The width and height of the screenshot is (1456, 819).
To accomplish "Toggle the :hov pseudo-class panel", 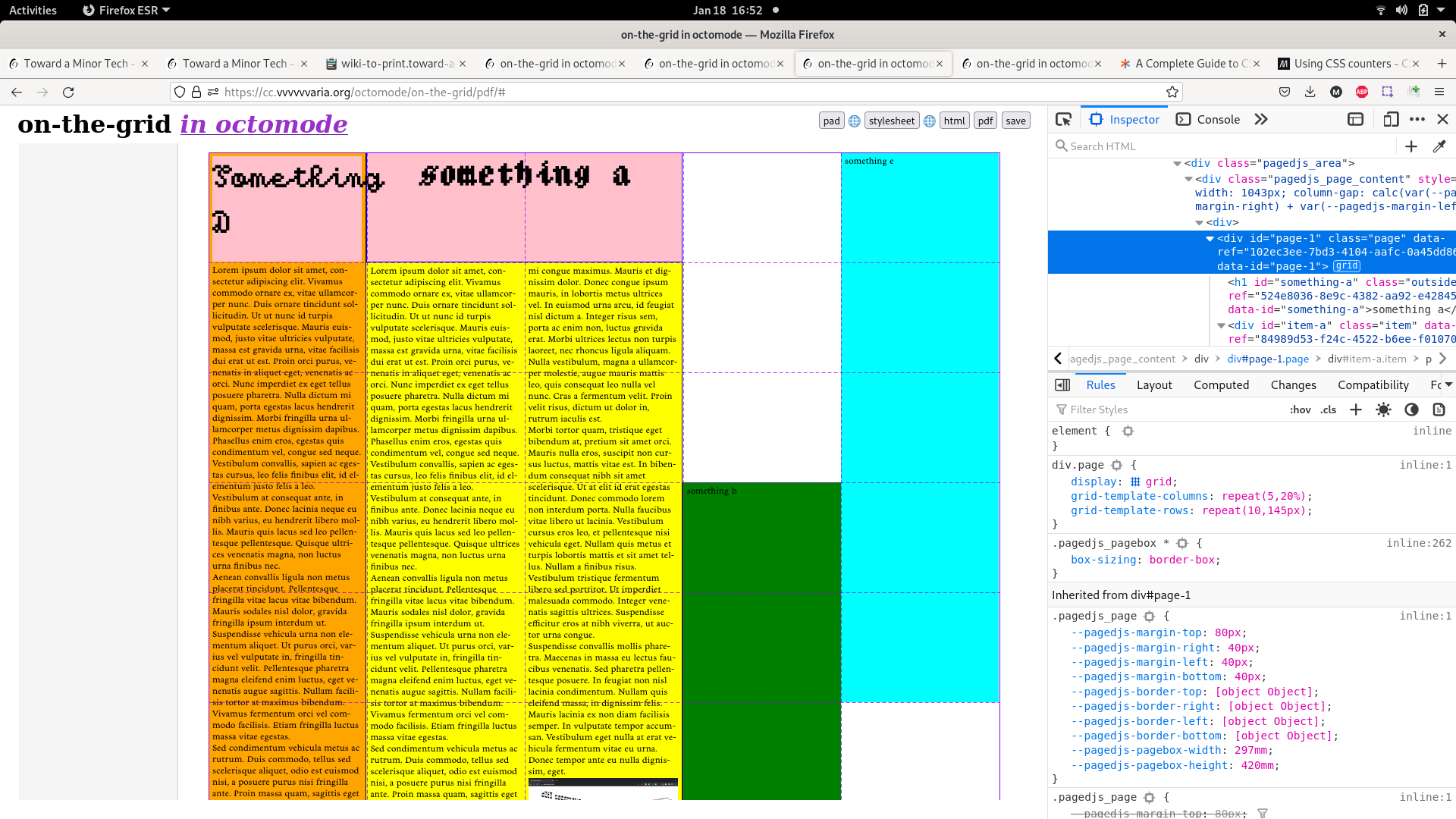I will pos(1300,409).
